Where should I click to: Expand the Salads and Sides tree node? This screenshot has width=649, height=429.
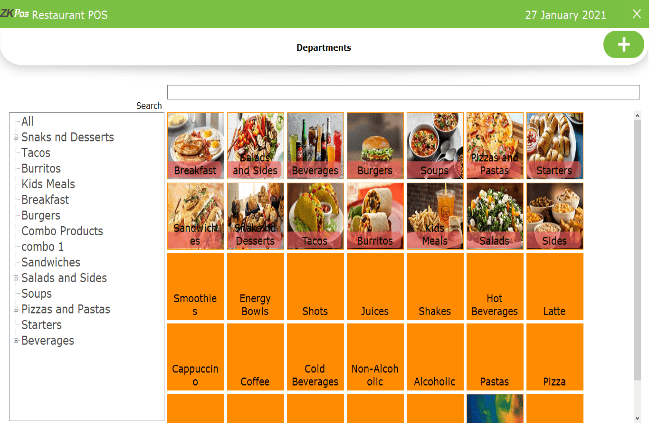[16, 278]
